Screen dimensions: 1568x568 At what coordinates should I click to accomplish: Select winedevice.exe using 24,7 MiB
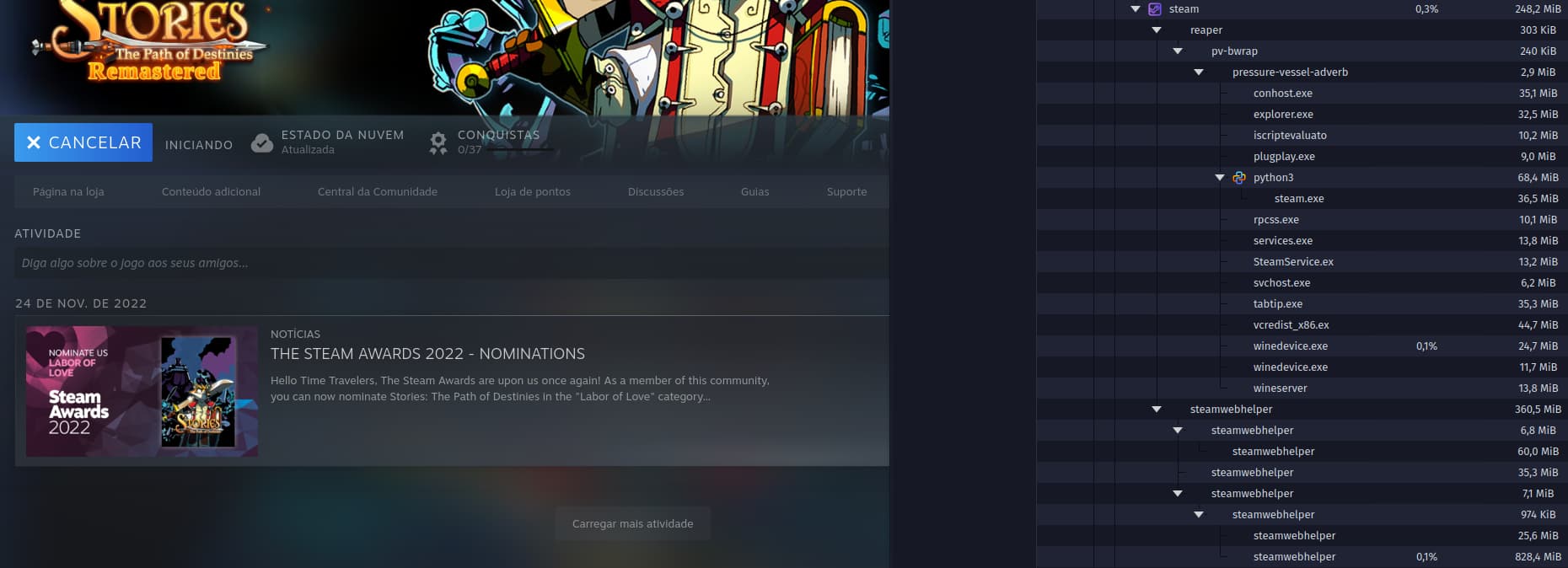[1302, 346]
